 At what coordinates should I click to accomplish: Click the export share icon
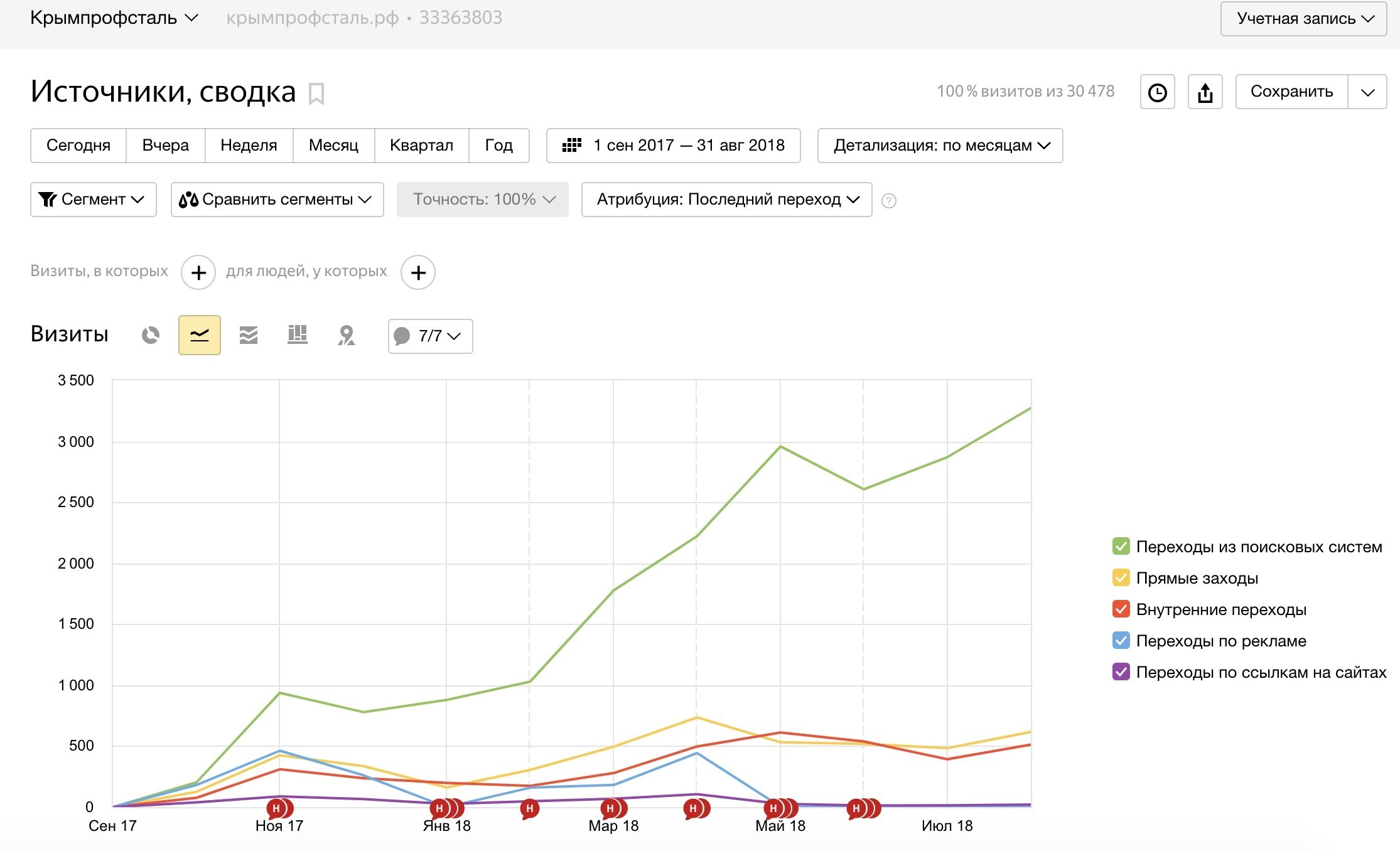point(1205,92)
